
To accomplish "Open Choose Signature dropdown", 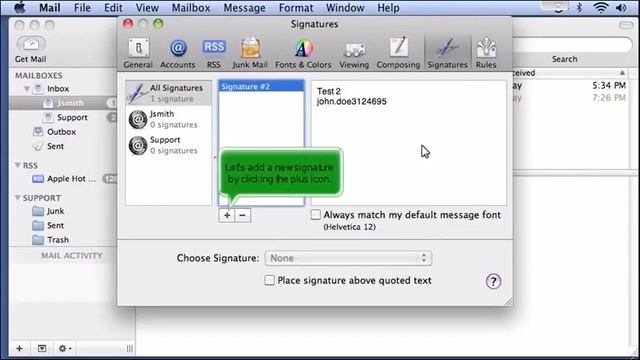I will [x=348, y=258].
